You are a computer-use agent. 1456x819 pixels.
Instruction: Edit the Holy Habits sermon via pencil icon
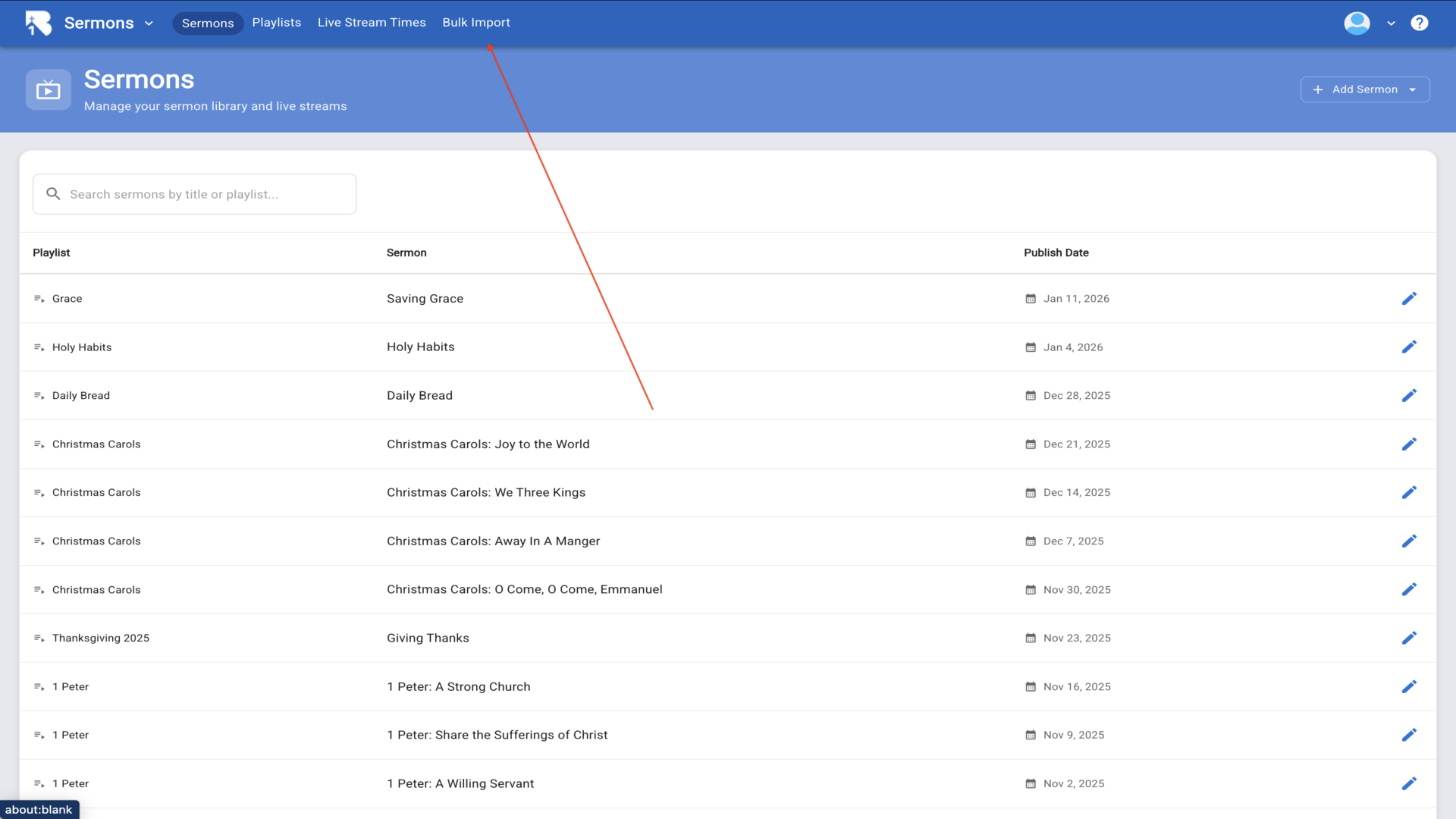[x=1409, y=347]
